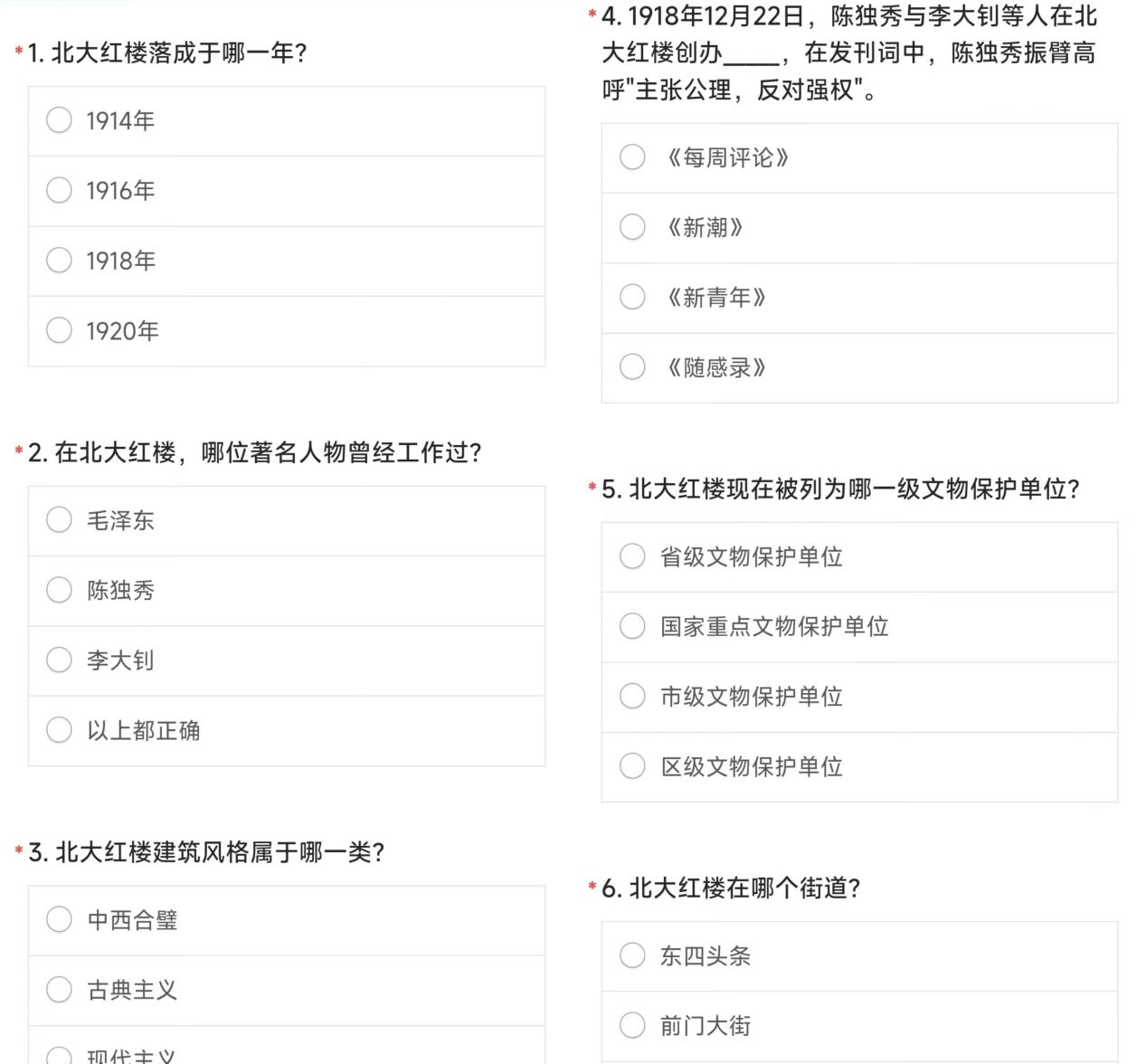Pick 李大钊 as the answer
This screenshot has height=1064, width=1146.
pos(59,660)
